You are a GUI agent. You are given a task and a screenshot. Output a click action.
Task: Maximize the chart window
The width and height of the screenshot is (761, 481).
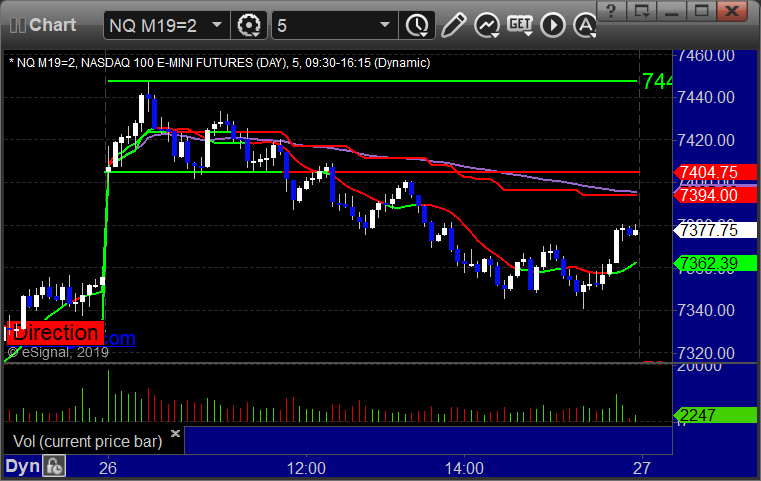701,10
